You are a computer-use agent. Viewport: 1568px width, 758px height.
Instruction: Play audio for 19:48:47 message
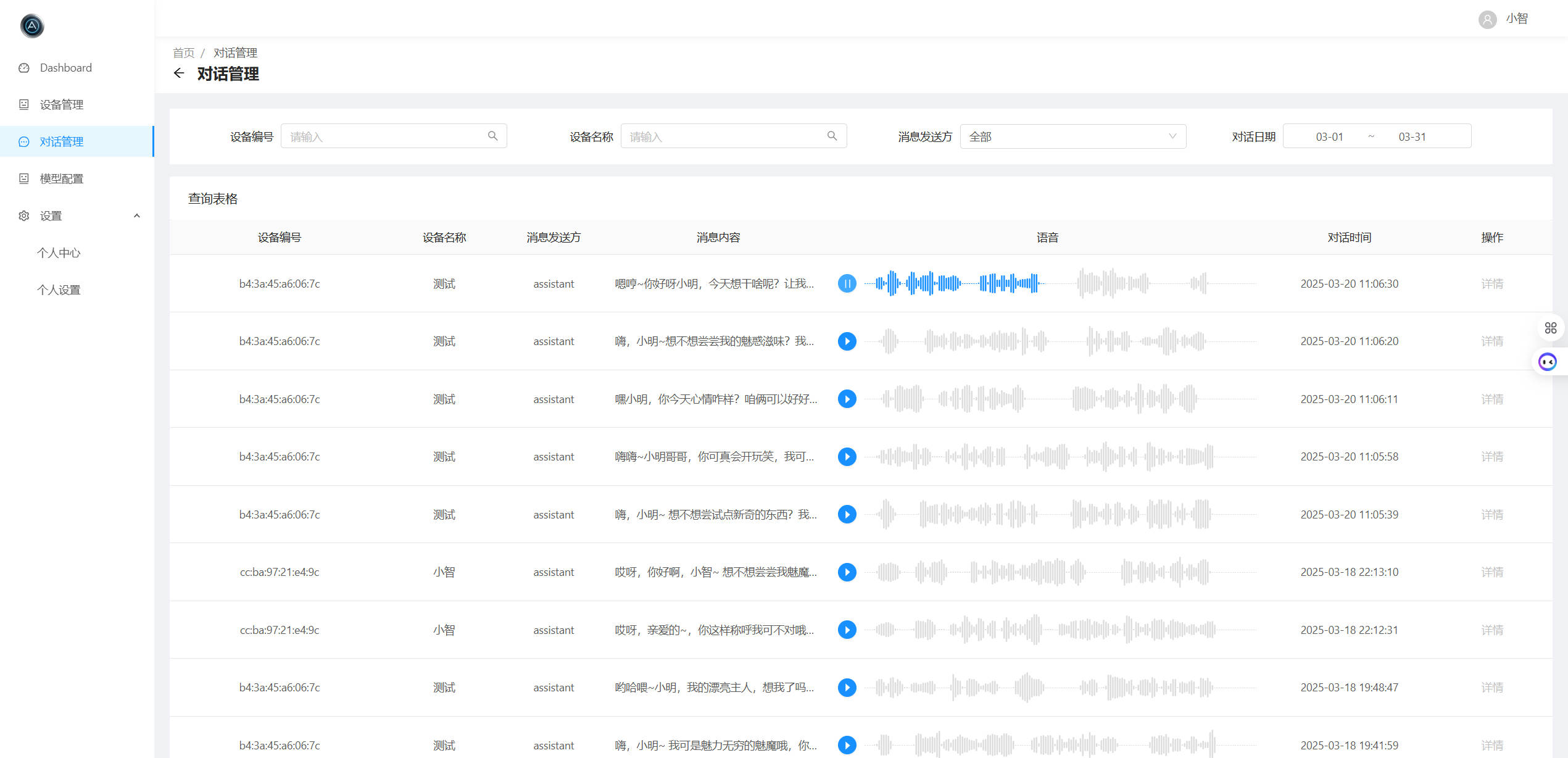847,688
